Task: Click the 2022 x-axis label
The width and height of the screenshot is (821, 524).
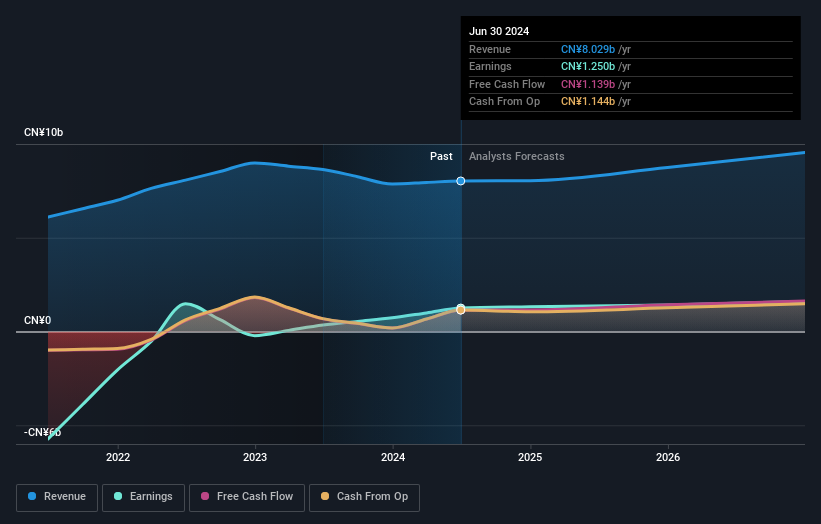Action: (118, 457)
